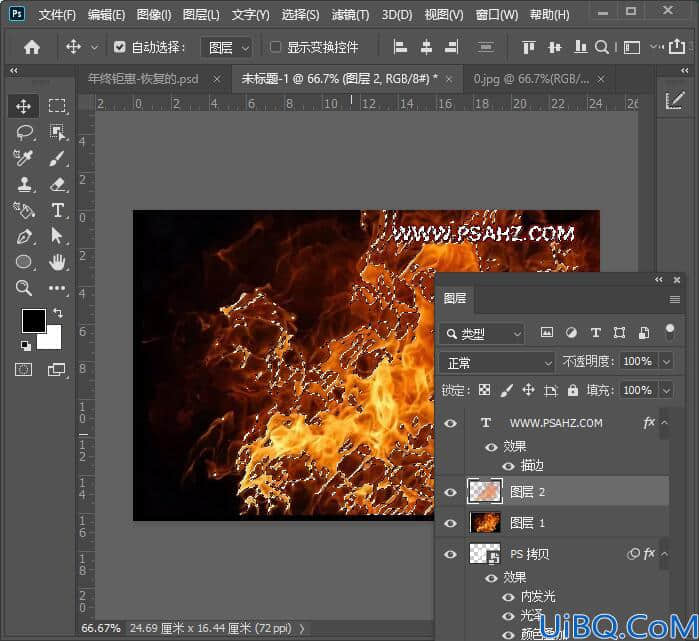Open the 滤镜(T) menu
Viewport: 699px width, 641px height.
click(x=350, y=15)
